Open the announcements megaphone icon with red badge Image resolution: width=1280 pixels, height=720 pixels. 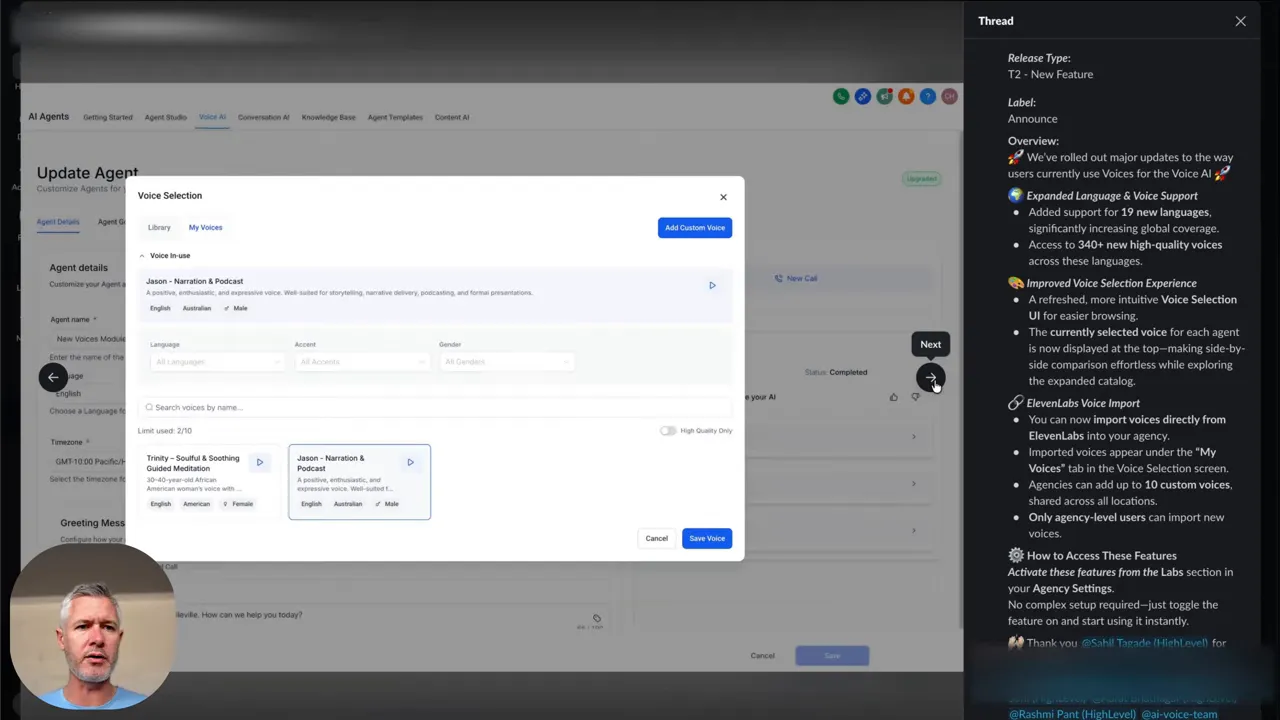coord(884,96)
